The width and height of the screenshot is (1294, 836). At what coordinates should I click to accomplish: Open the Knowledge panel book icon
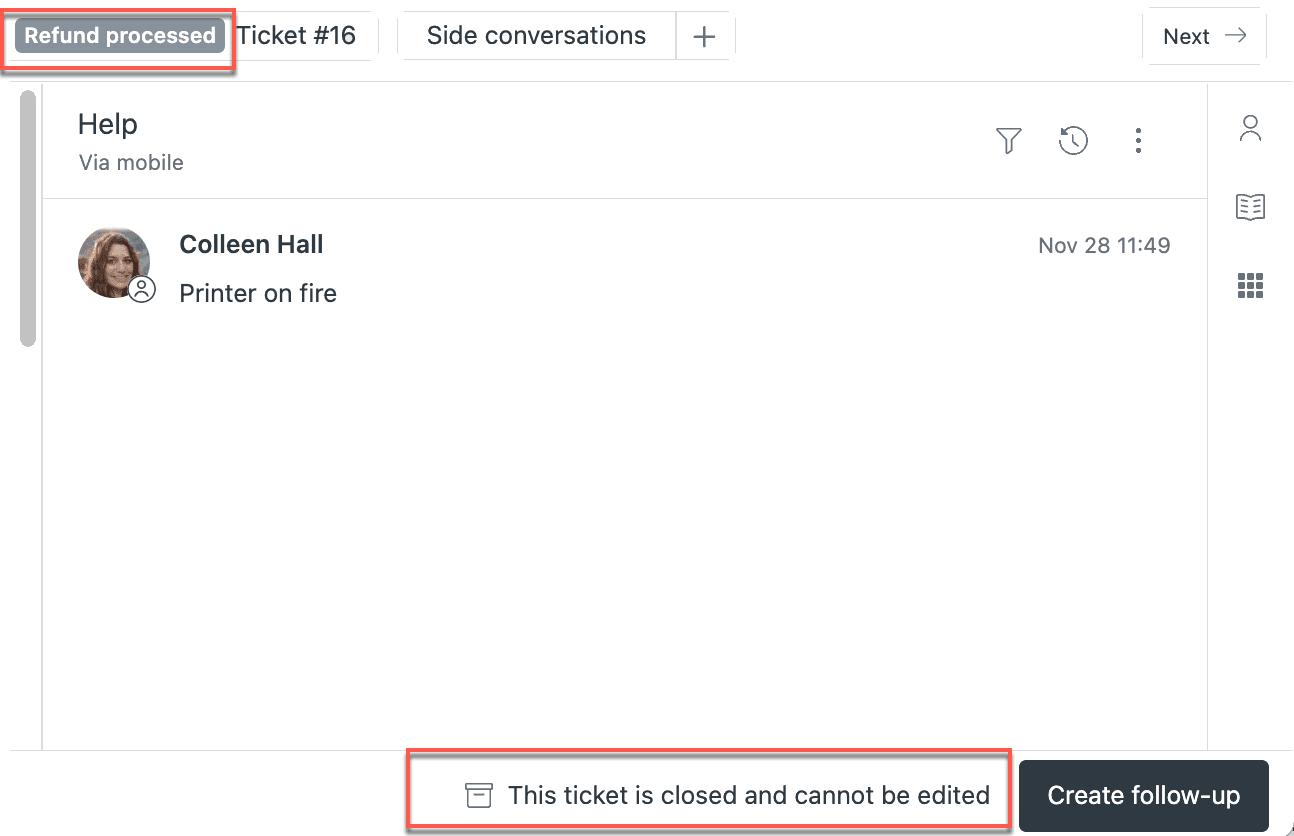coord(1250,207)
